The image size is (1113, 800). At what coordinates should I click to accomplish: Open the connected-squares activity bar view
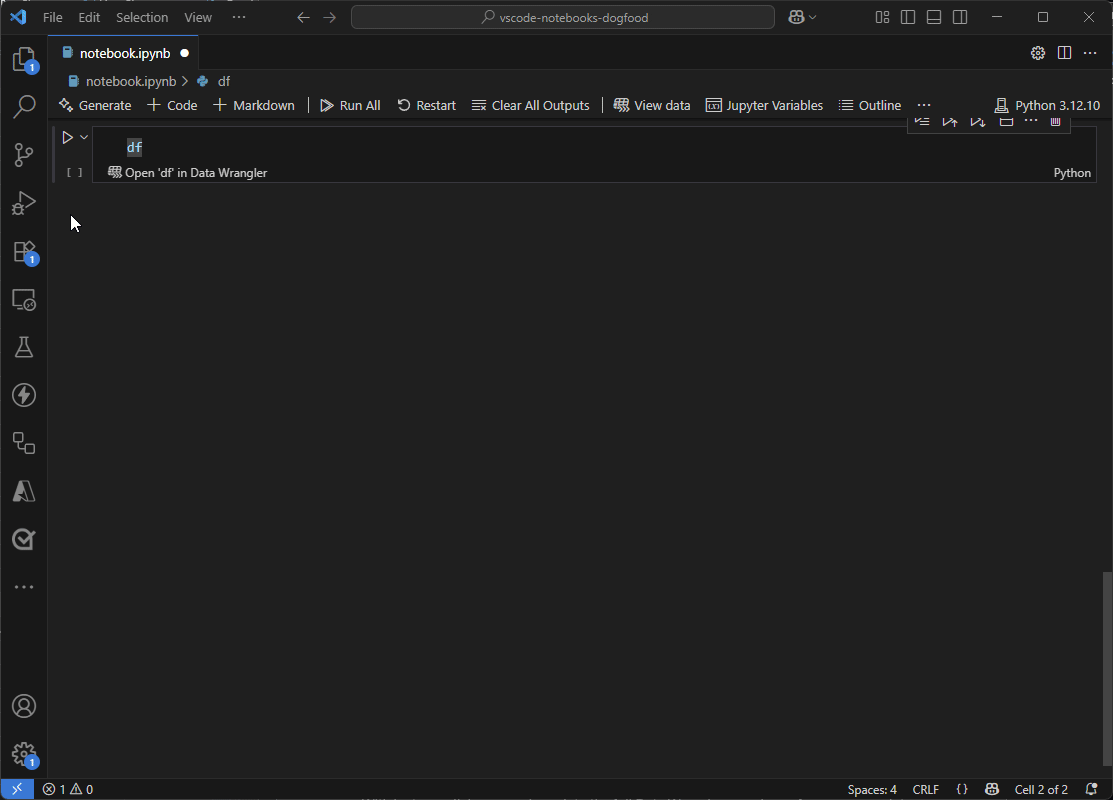(24, 443)
